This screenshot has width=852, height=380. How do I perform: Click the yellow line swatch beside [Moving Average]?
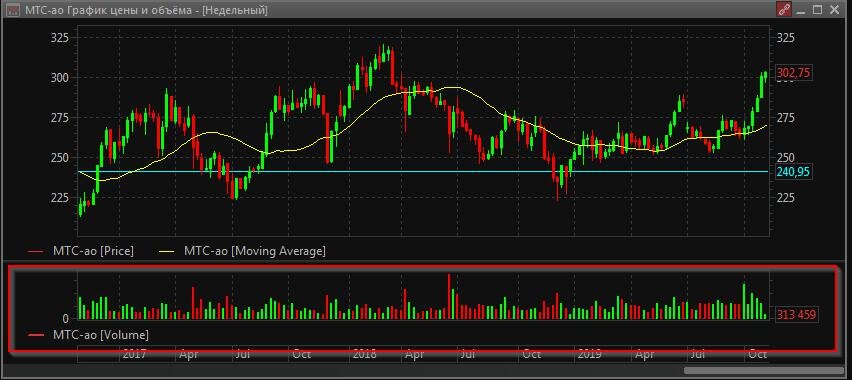(x=166, y=251)
